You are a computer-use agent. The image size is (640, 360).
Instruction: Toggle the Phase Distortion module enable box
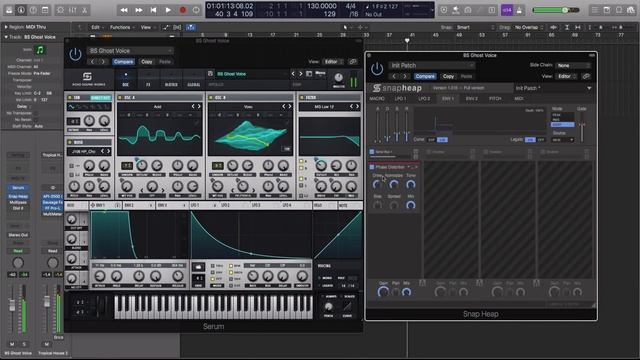click(x=372, y=167)
